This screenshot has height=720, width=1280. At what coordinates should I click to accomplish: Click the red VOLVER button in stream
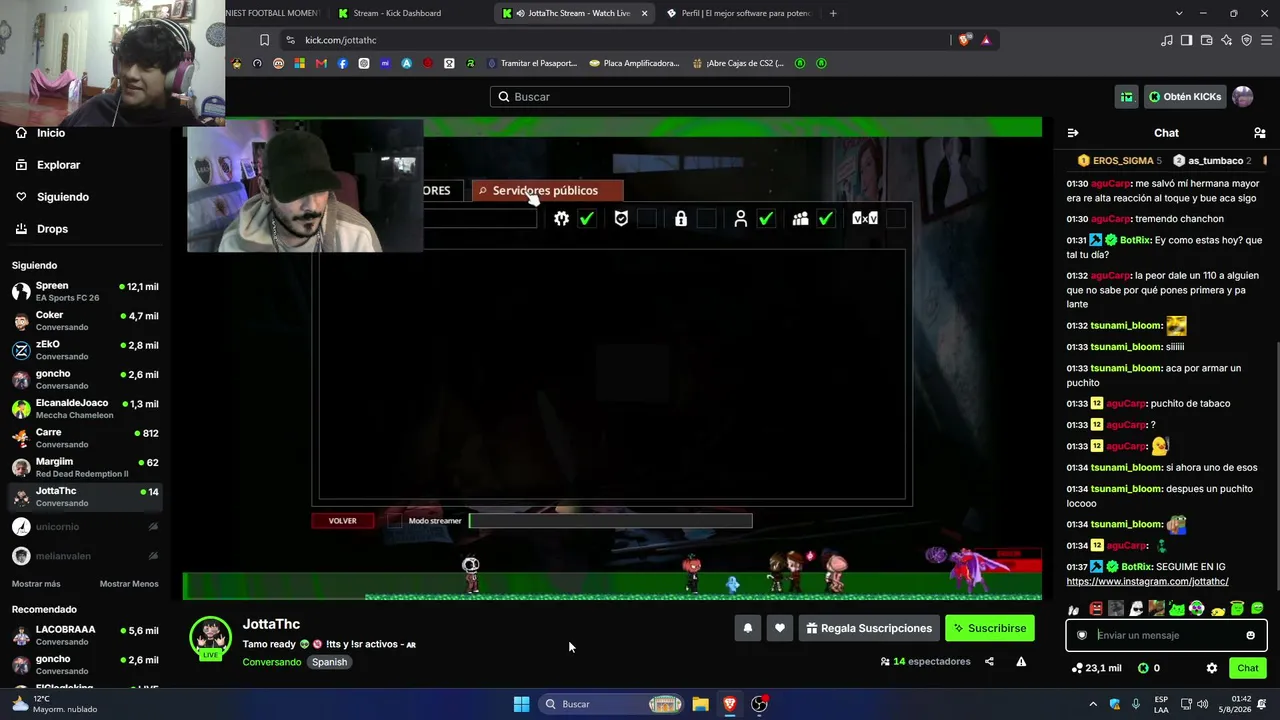pos(342,521)
